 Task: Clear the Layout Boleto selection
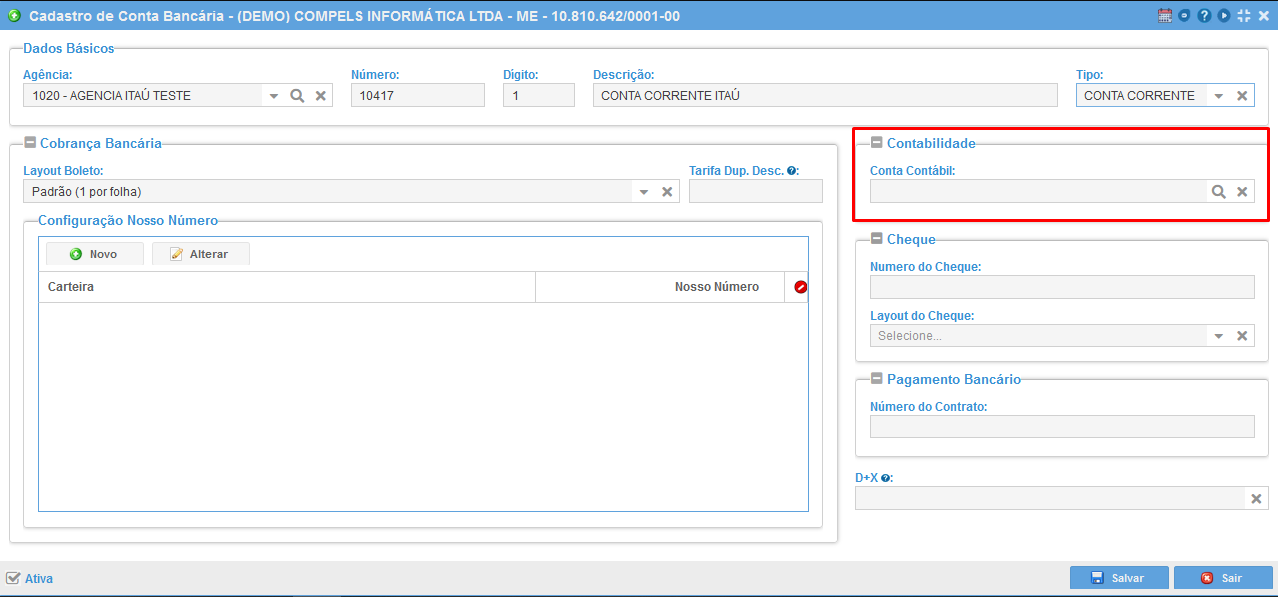(667, 191)
